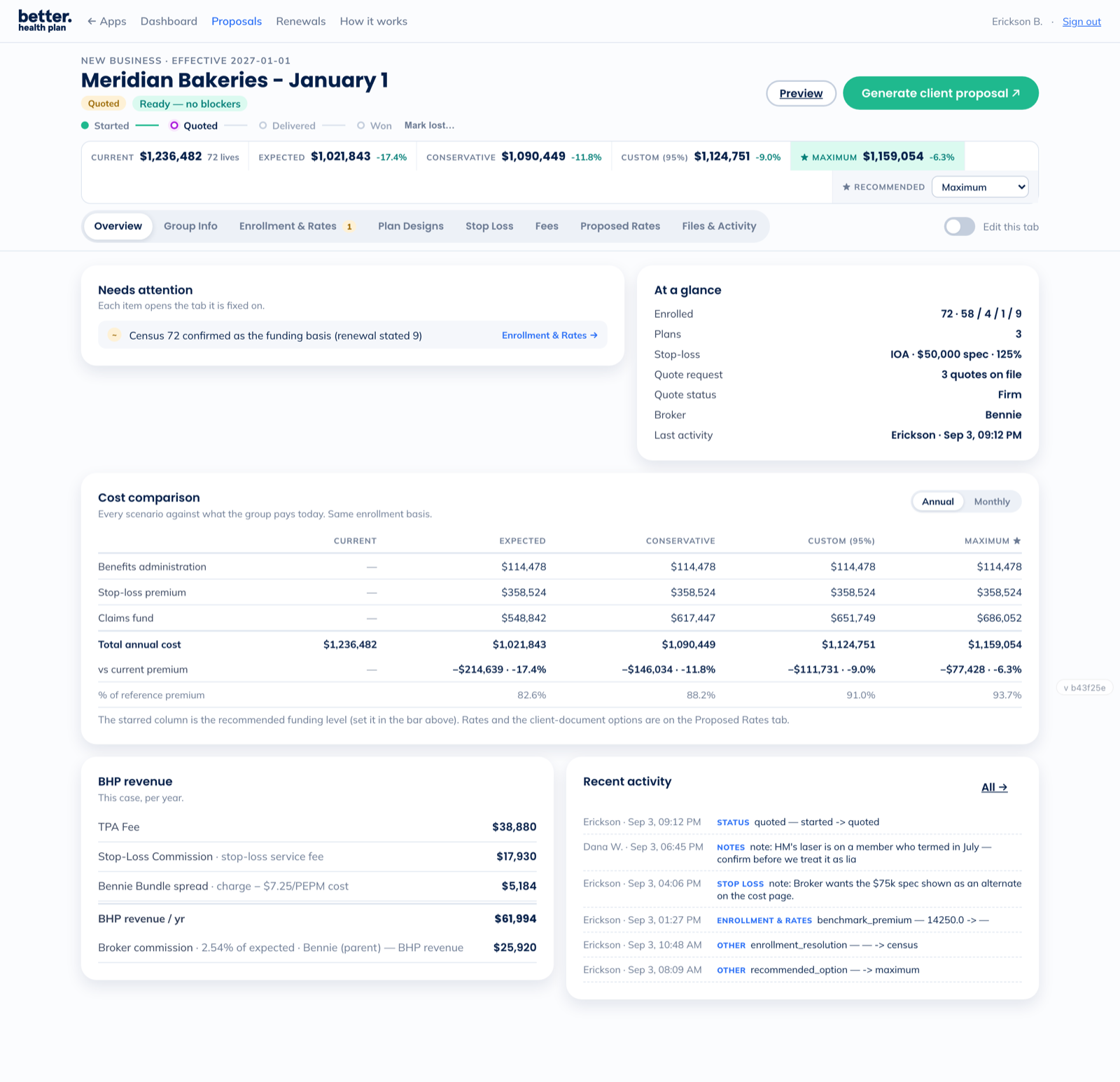The height and width of the screenshot is (1082, 1120).
Task: Switch to the Stop Loss tab
Action: pyautogui.click(x=489, y=226)
